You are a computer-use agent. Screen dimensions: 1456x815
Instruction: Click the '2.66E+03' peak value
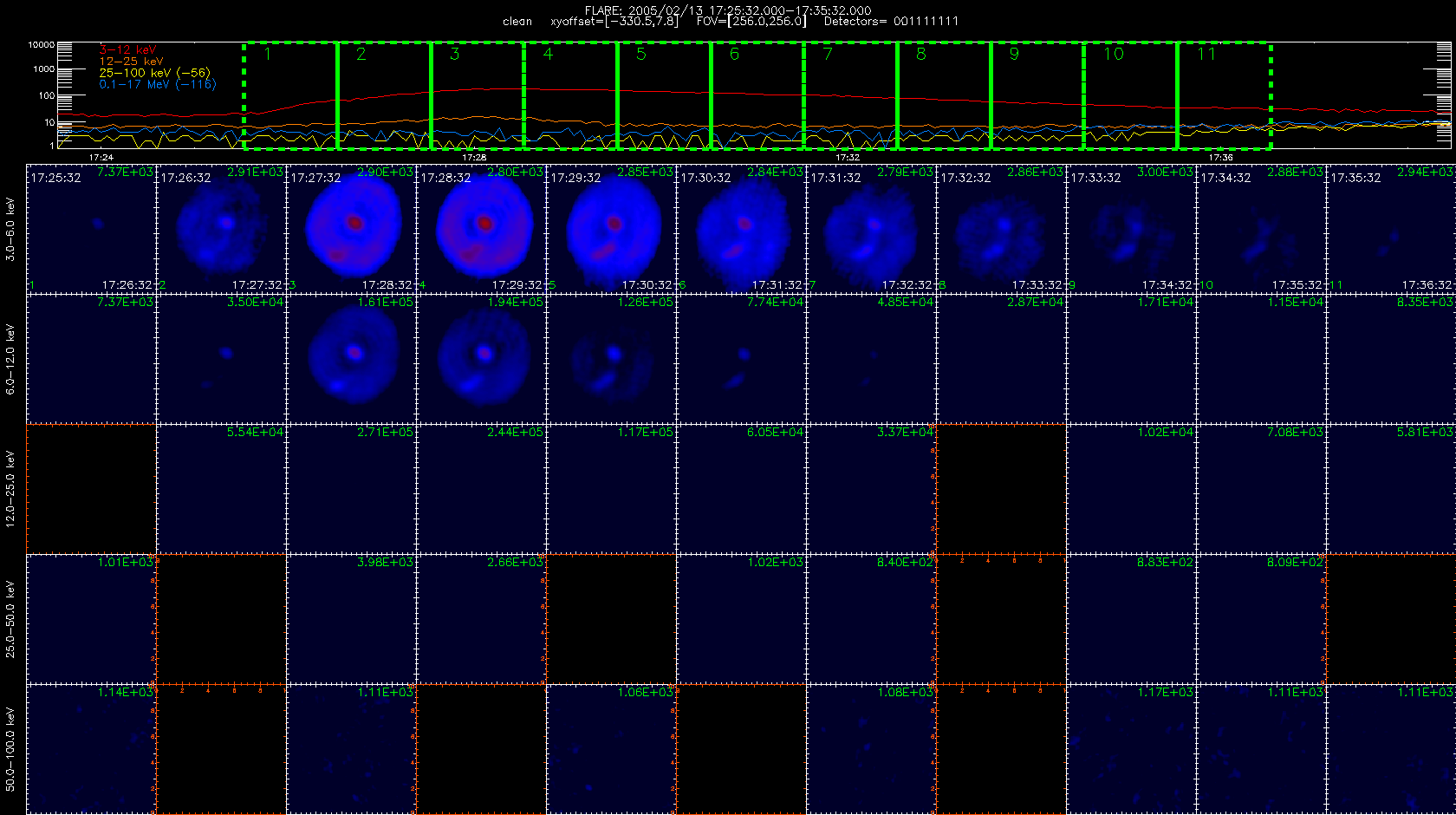pyautogui.click(x=515, y=563)
